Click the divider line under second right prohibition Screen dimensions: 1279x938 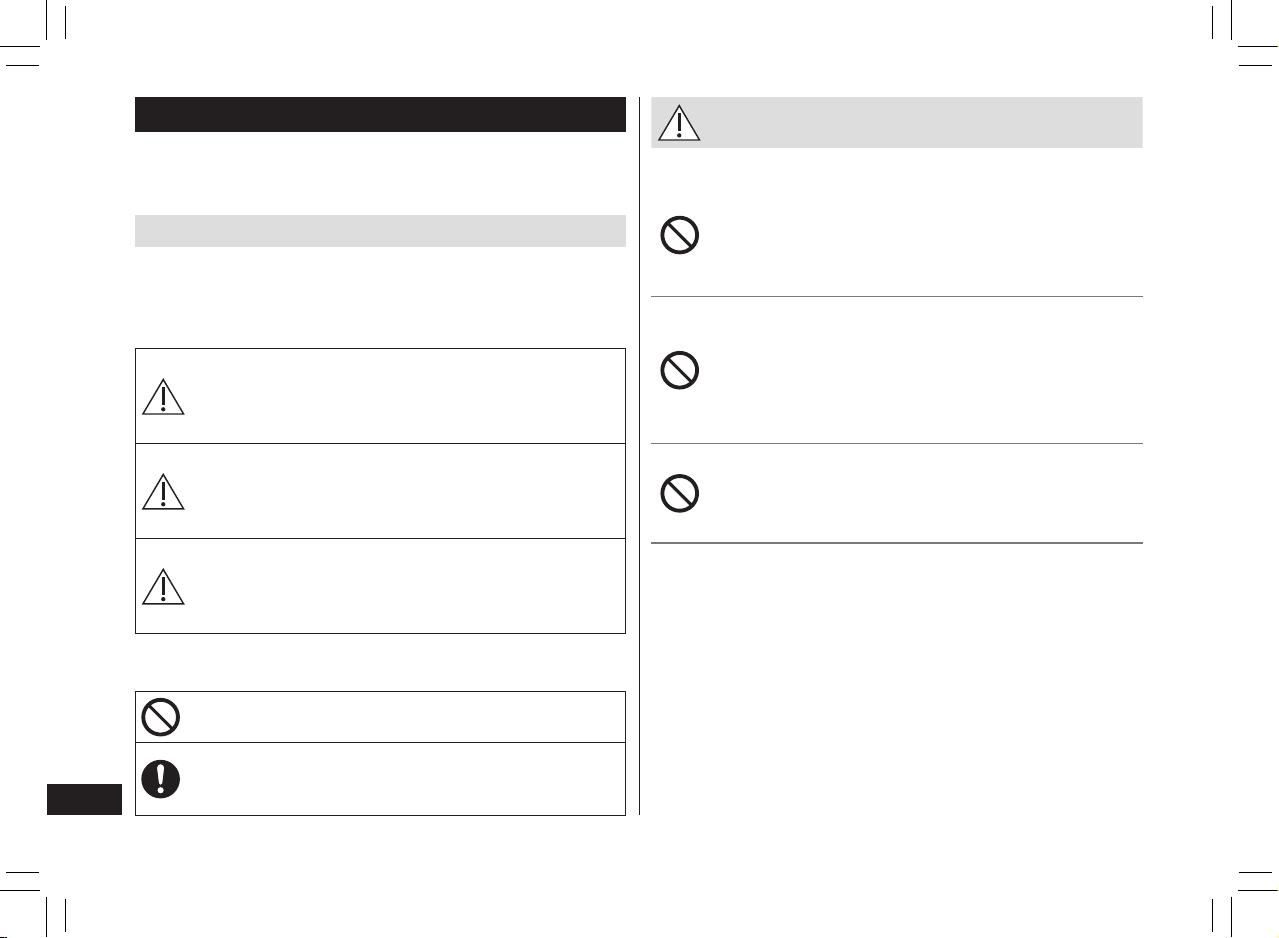tap(897, 443)
